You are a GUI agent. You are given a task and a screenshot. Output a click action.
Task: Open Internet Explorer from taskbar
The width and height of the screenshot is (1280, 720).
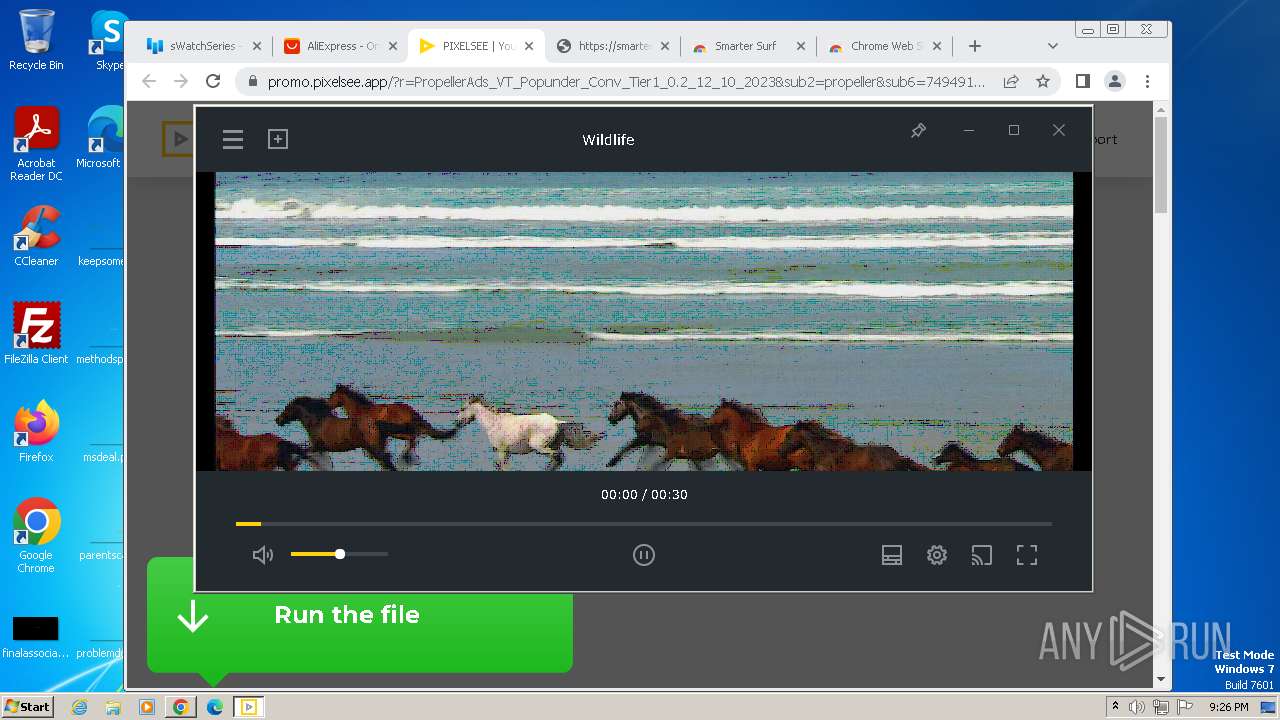[80, 707]
